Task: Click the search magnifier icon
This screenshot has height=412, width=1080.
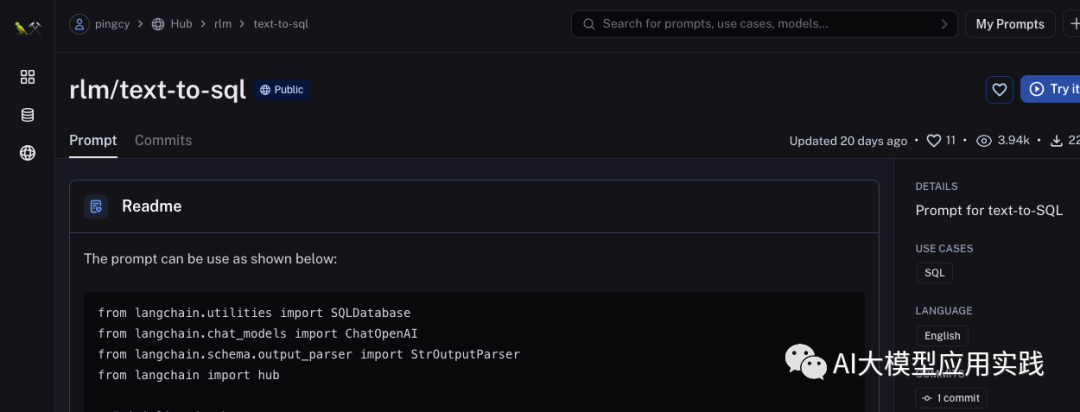Action: (589, 24)
